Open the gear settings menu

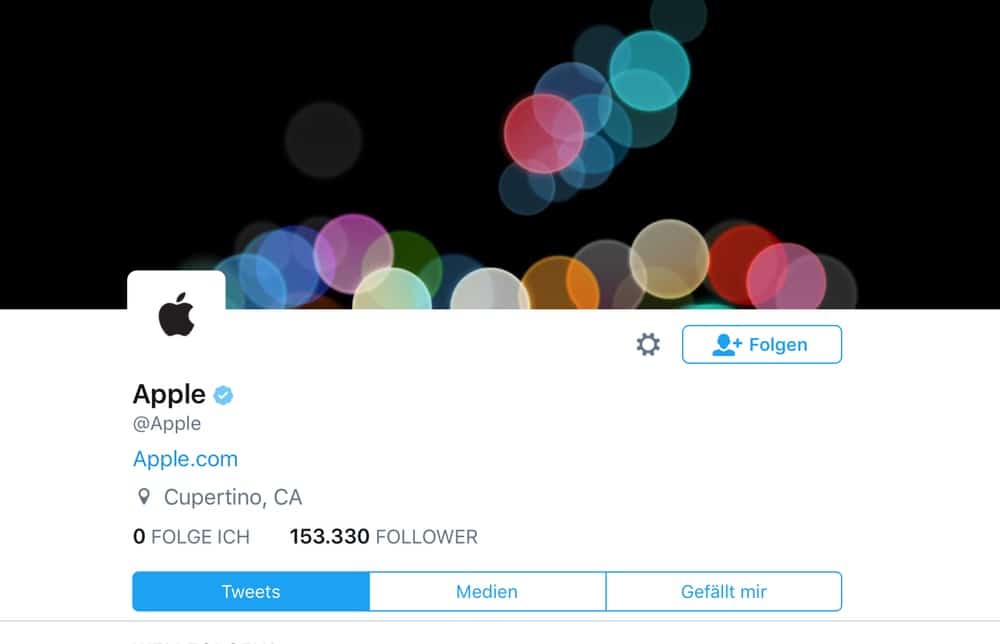pos(648,344)
